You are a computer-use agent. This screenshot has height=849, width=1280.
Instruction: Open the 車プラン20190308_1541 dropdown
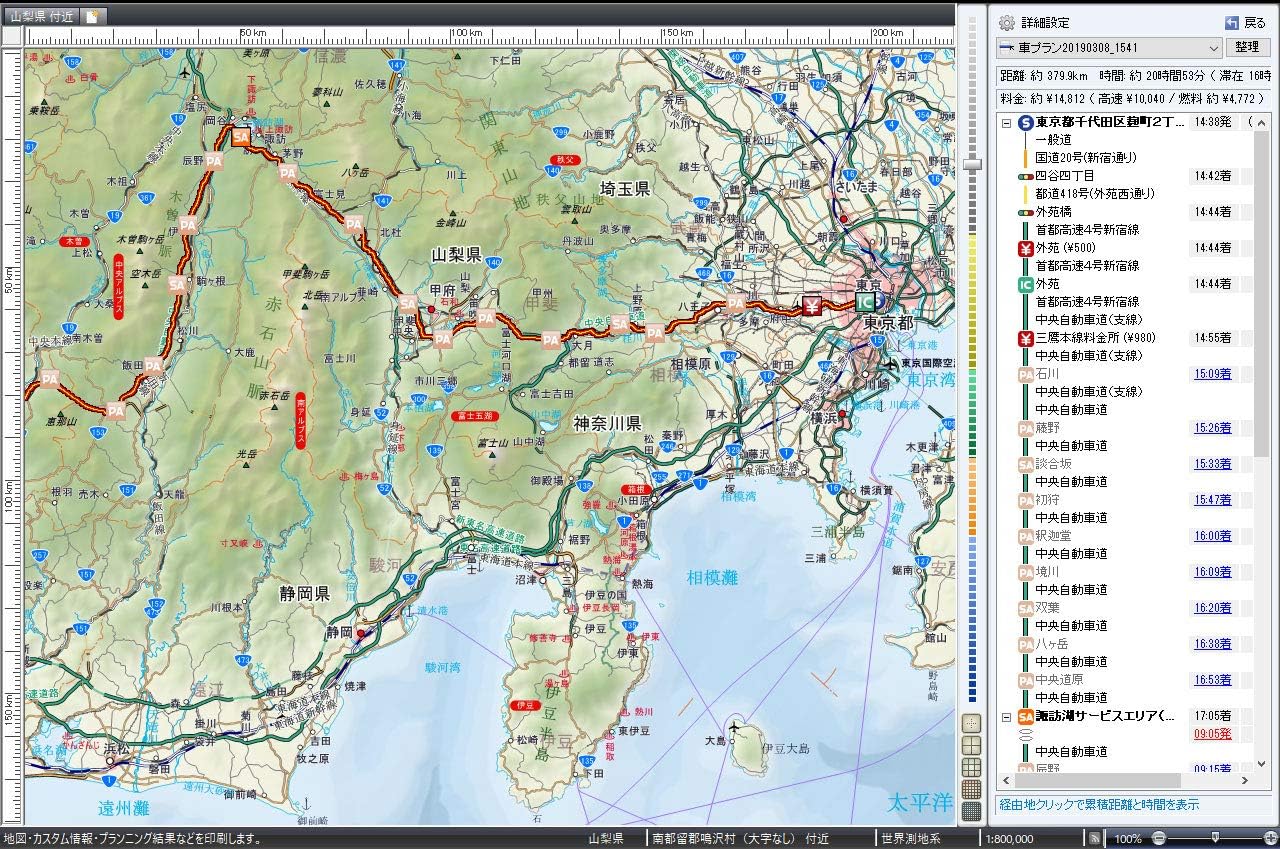click(1214, 48)
